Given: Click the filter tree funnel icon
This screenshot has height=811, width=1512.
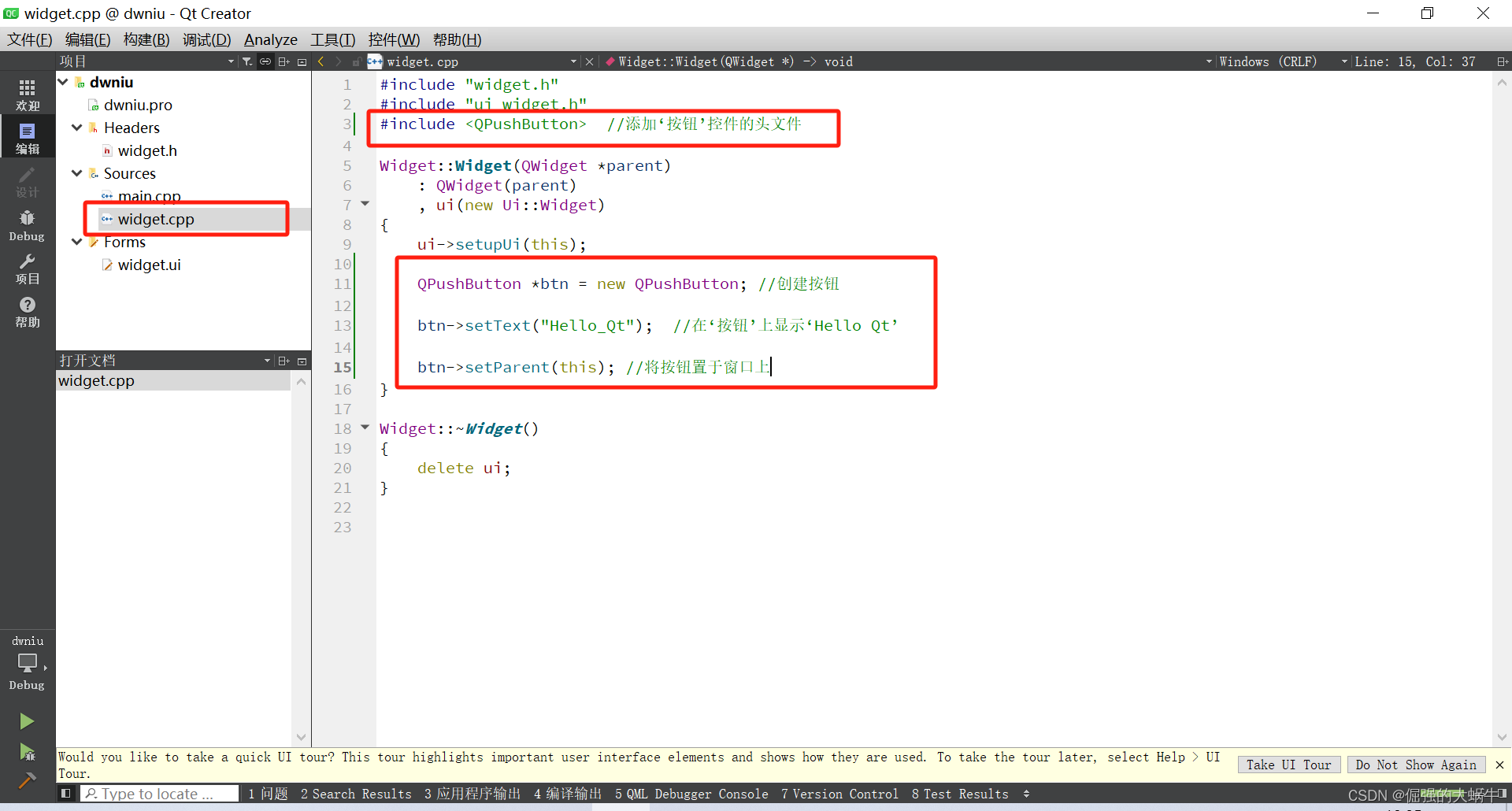Looking at the screenshot, I should click(x=247, y=61).
